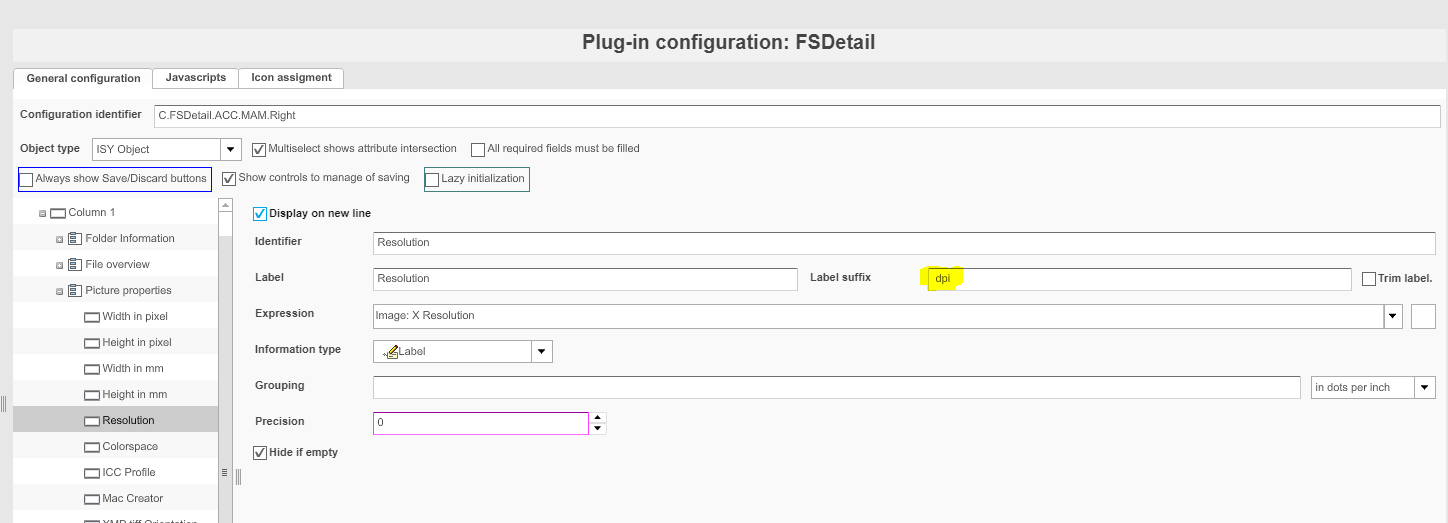Click the tree scrollbar up arrow

tap(225, 206)
